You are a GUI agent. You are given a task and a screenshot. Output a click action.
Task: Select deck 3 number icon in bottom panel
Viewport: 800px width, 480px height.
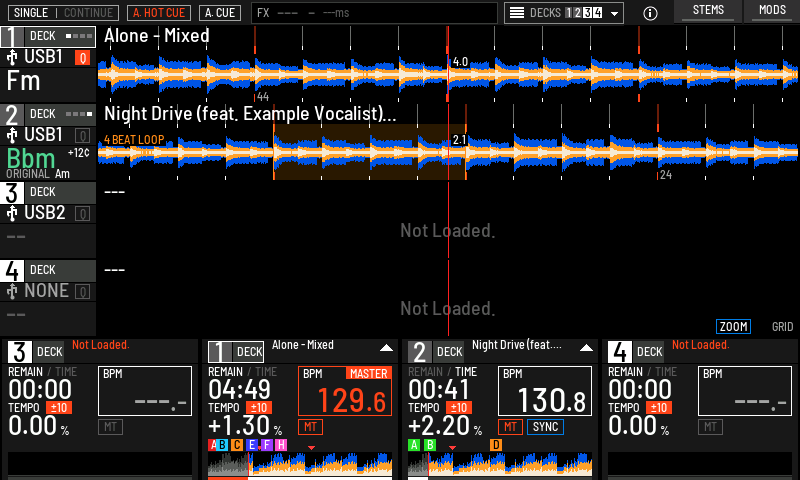(x=19, y=352)
